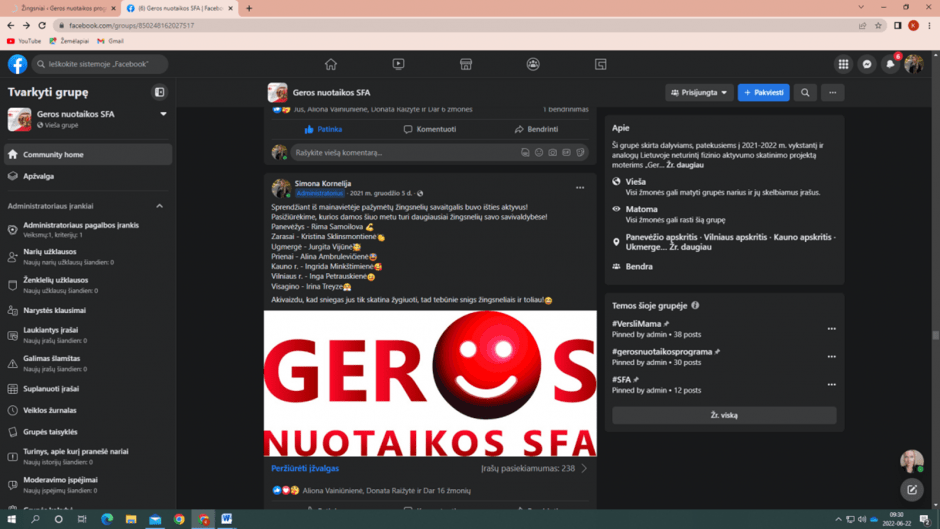Collapse the sidebar with the panel icon
Viewport: 940px width, 529px height.
pyautogui.click(x=159, y=92)
